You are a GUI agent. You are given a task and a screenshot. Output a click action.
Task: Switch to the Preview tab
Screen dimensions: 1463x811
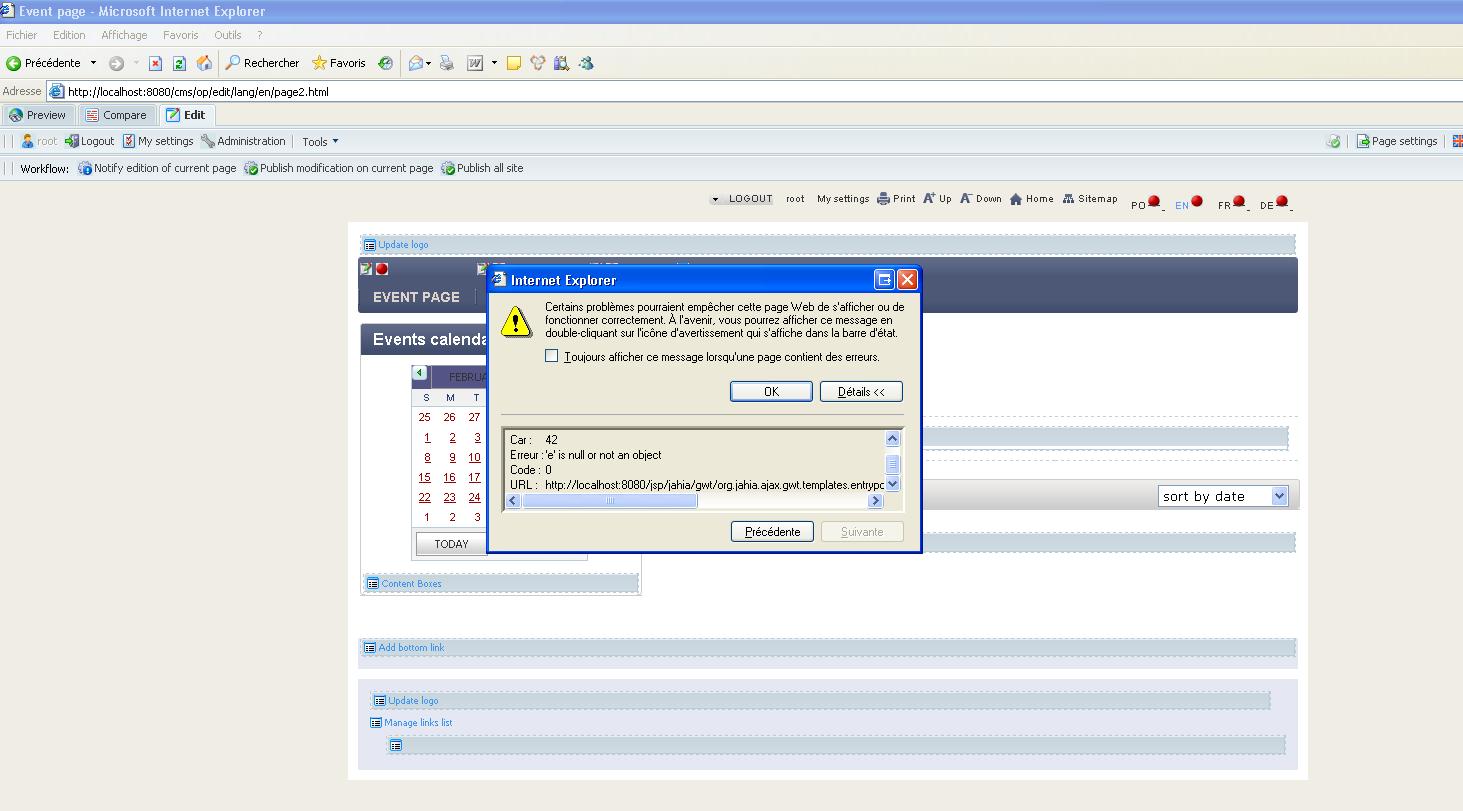point(38,115)
